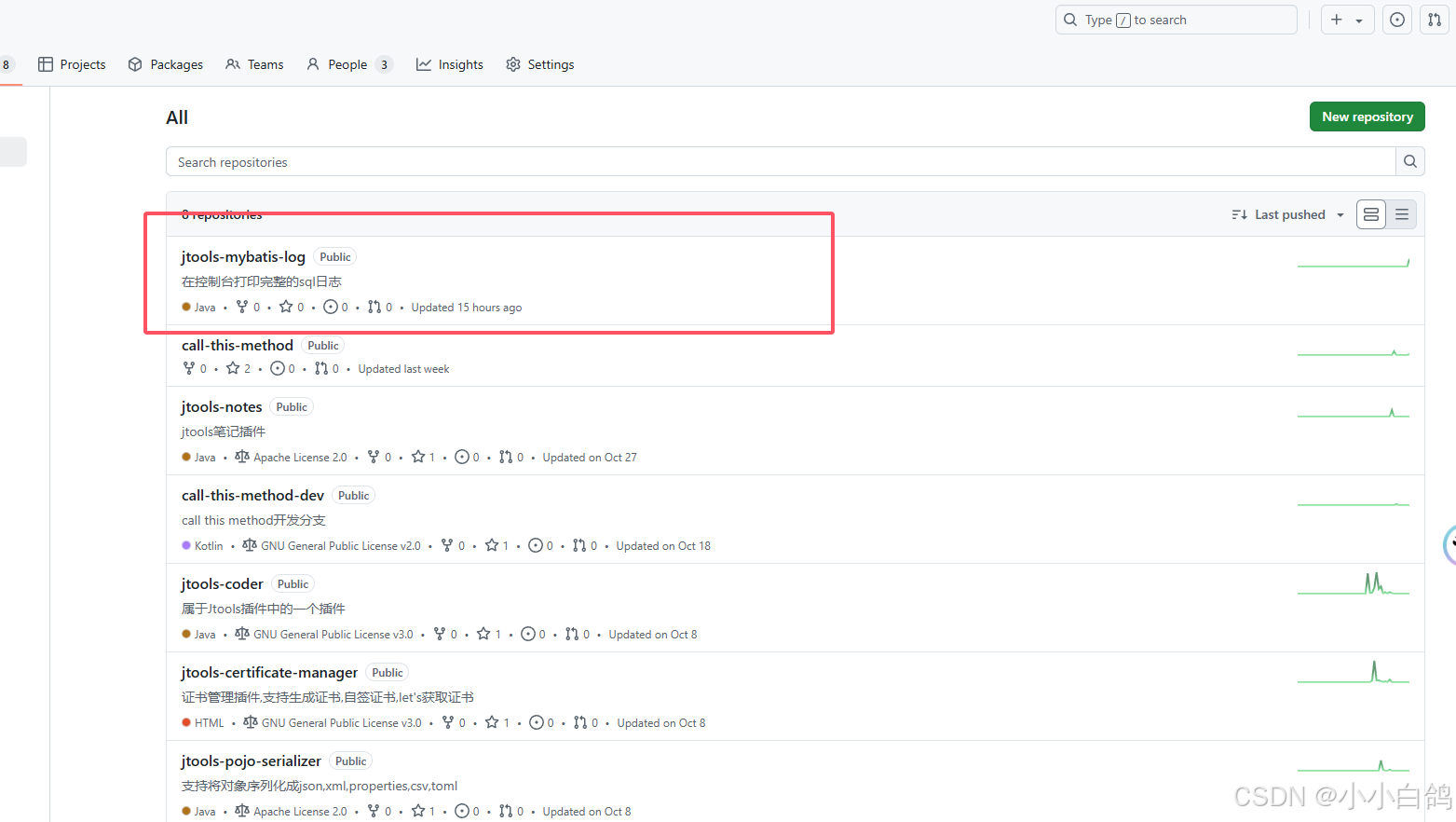
Task: Click the issues icon of call-this-method-dev
Action: point(536,545)
